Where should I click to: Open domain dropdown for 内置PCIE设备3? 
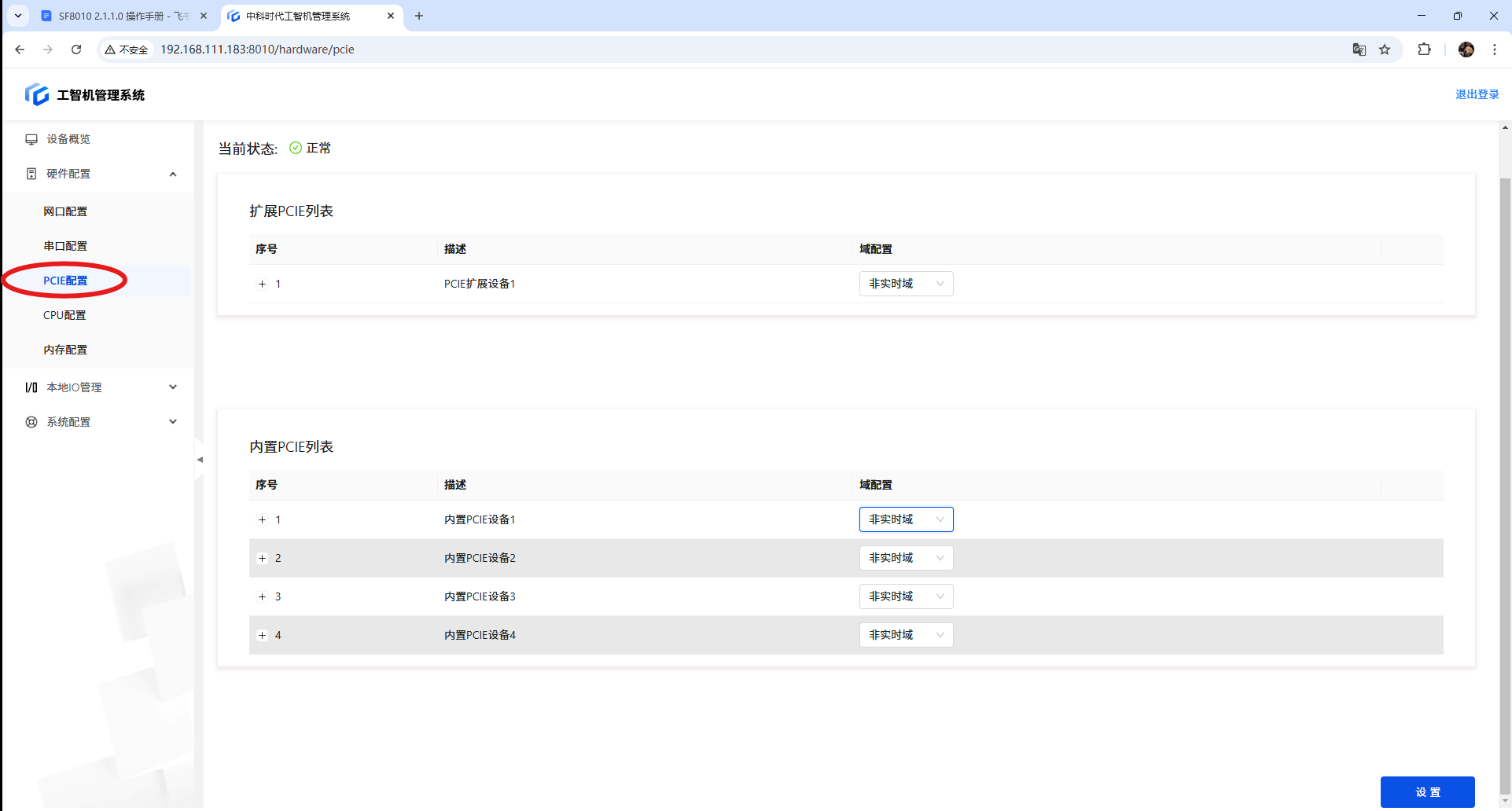click(906, 596)
